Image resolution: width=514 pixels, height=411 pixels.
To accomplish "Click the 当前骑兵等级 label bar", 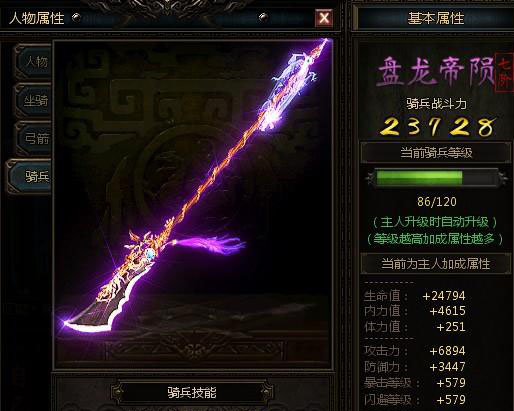I will [x=436, y=153].
